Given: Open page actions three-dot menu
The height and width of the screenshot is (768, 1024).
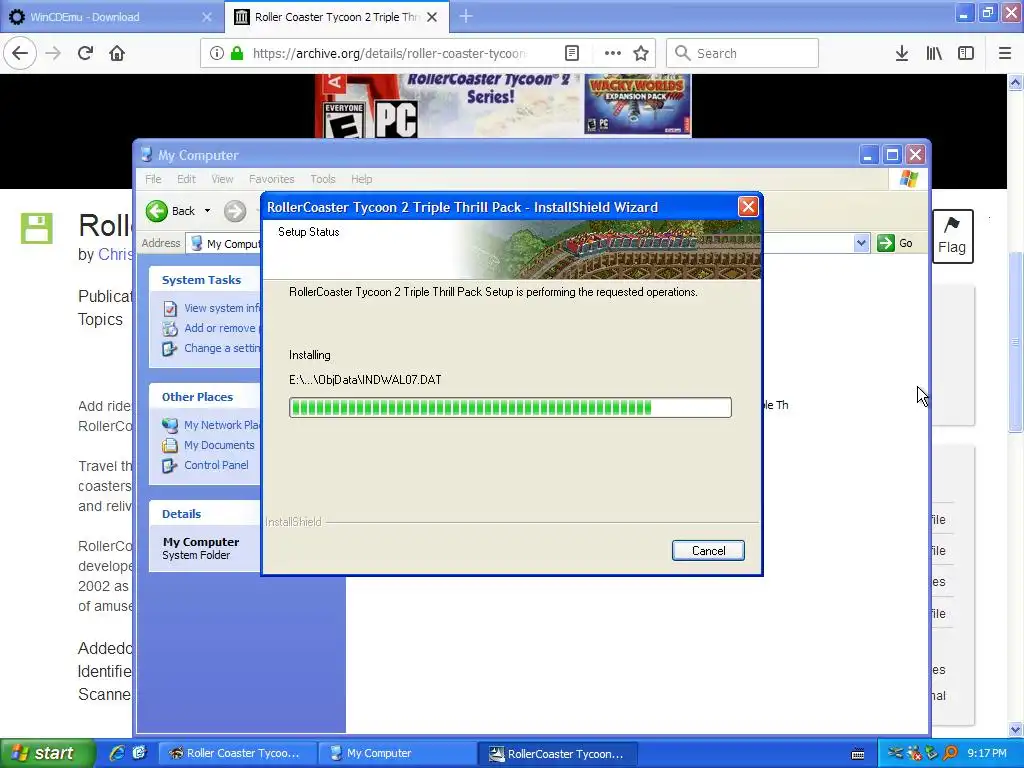Looking at the screenshot, I should [x=613, y=53].
